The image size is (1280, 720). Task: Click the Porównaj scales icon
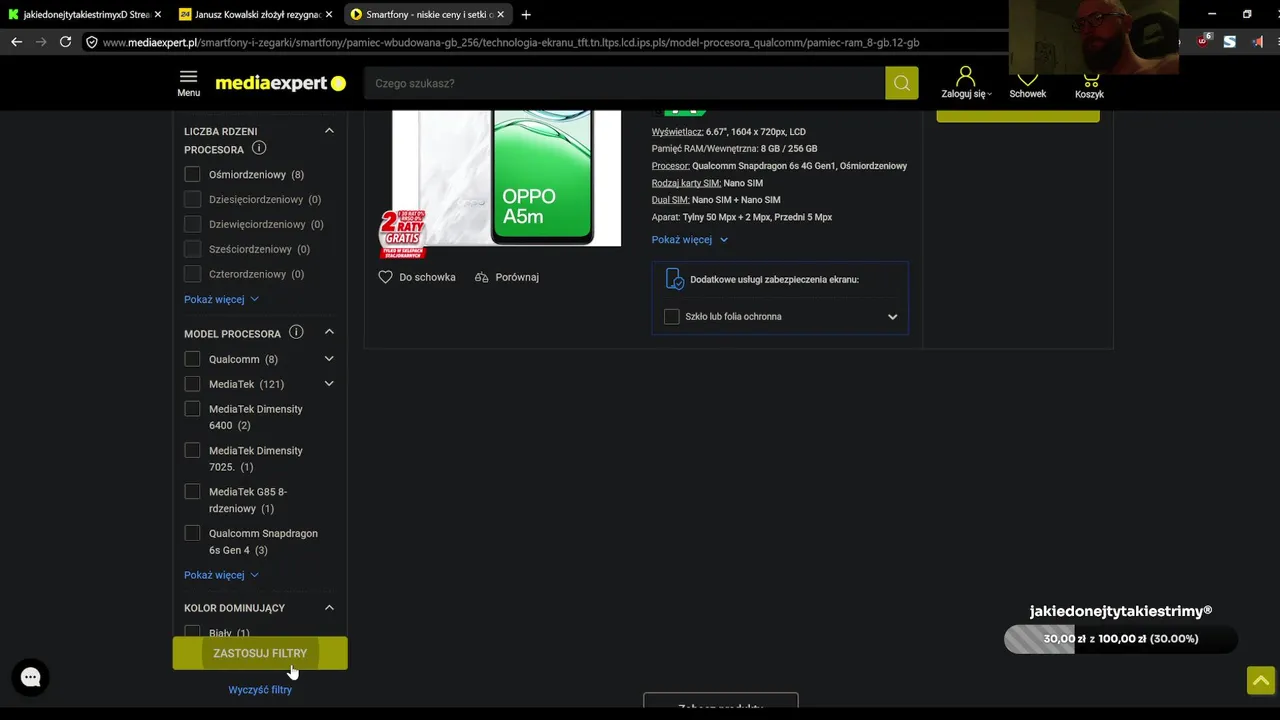[482, 277]
